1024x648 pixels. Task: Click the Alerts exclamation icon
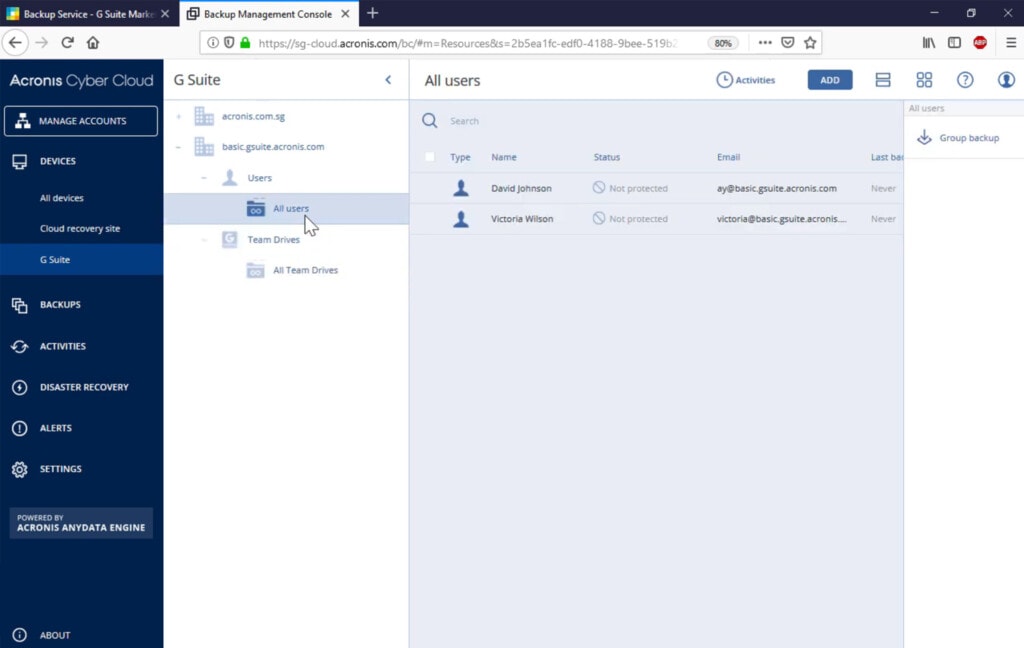[x=20, y=429]
